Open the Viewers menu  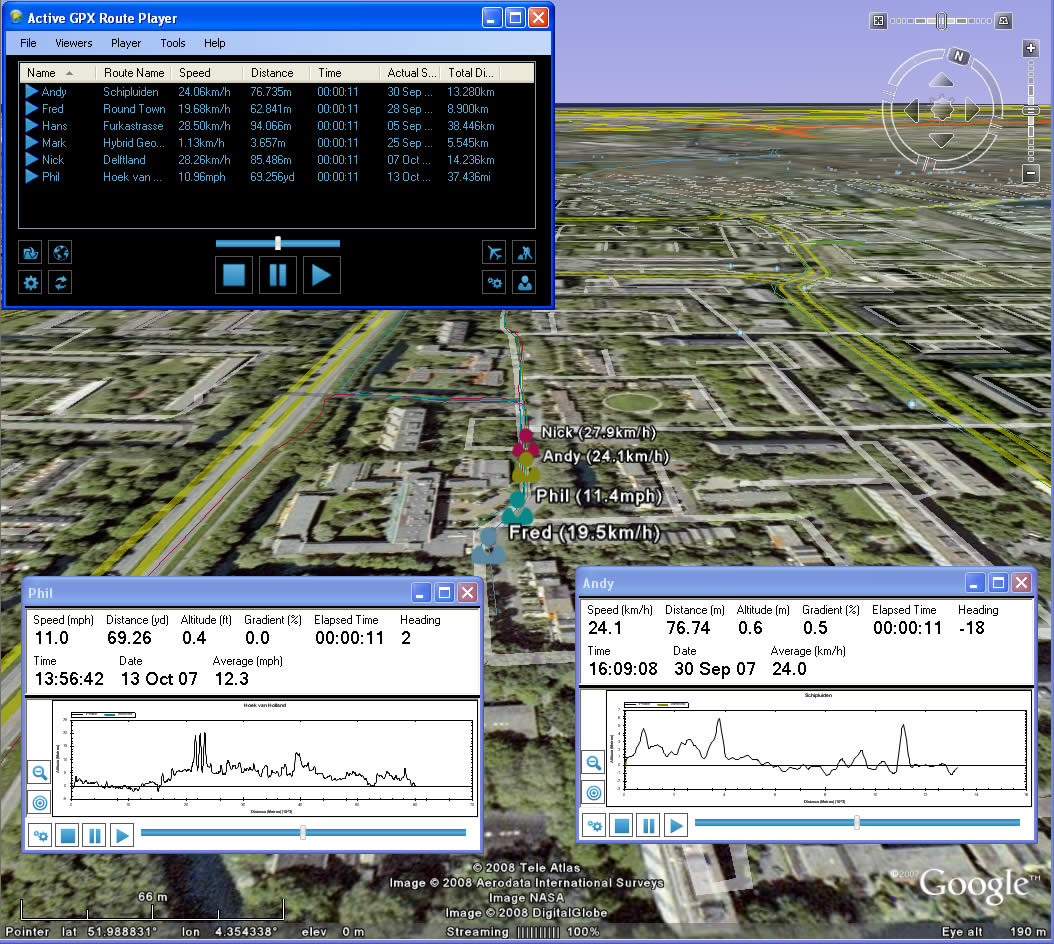(74, 43)
